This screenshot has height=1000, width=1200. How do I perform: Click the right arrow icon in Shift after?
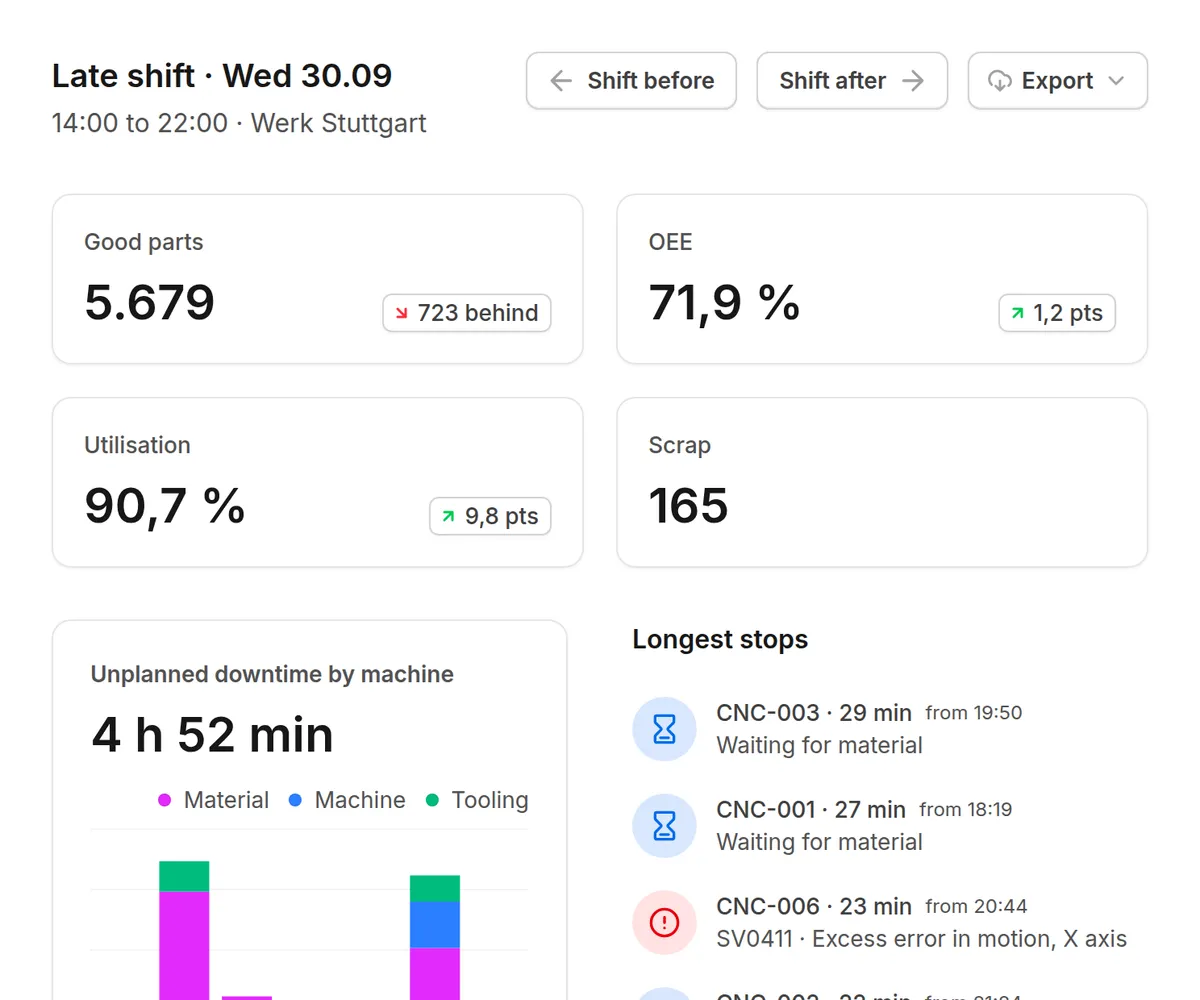(x=913, y=81)
